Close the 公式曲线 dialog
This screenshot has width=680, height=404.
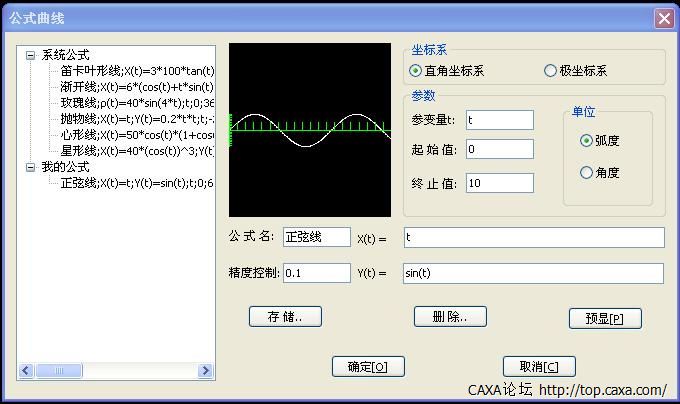pyautogui.click(x=664, y=18)
